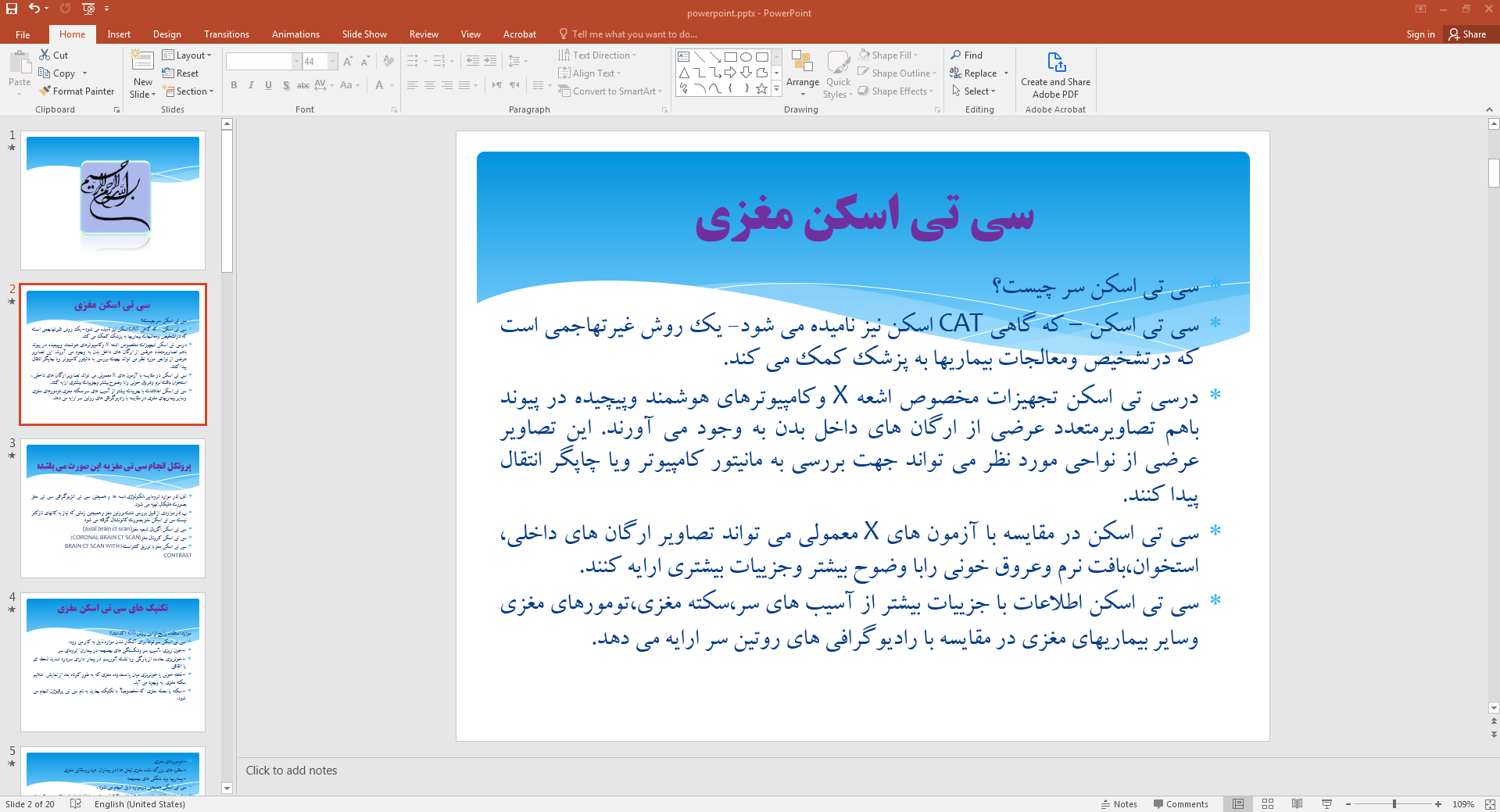Click the zoom slider in status bar
Image resolution: width=1500 pixels, height=812 pixels.
click(x=1394, y=804)
